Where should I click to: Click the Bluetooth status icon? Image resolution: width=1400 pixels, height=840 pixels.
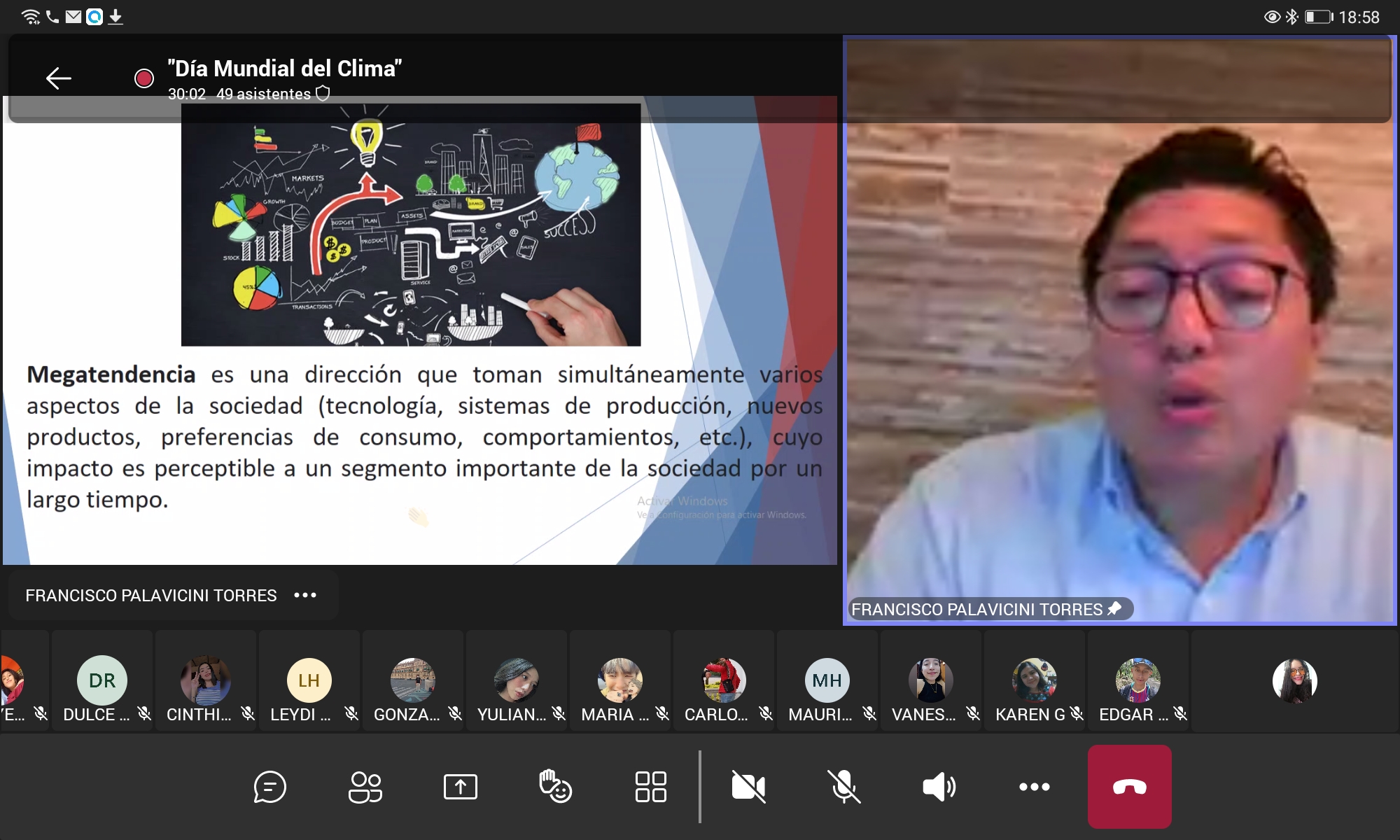(1291, 17)
